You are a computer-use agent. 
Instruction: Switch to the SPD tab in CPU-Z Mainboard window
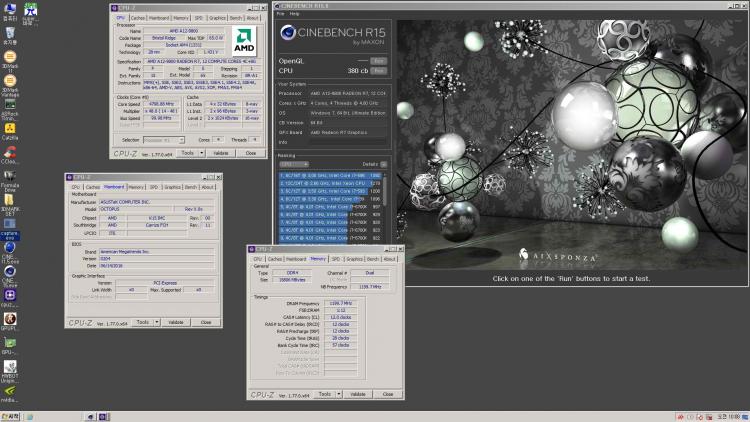(x=154, y=187)
